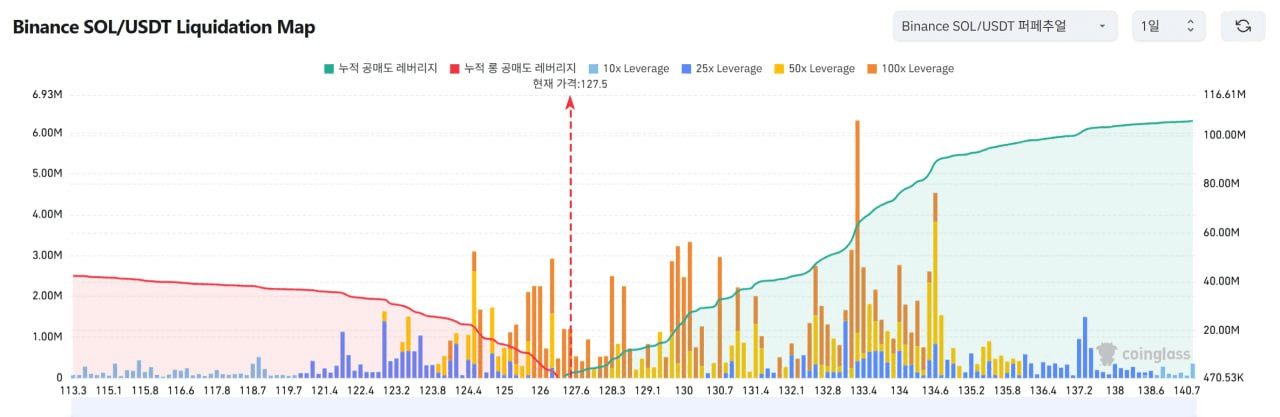The height and width of the screenshot is (417, 1280).
Task: Click the Binance SOL/USDT Liquidation Map title
Action: pyautogui.click(x=164, y=27)
